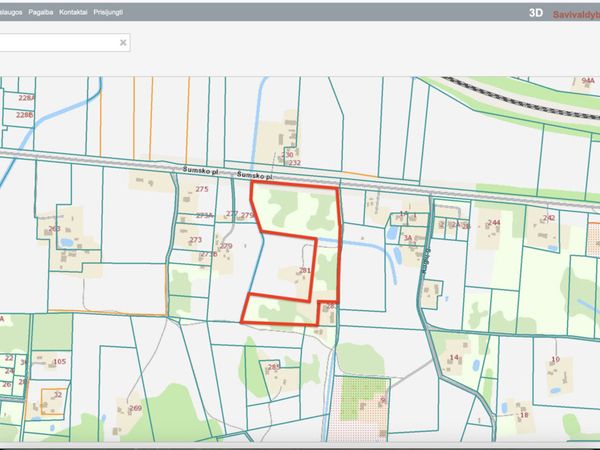Select building 281 inside the red parcel
This screenshot has height=450, width=600.
click(x=305, y=271)
